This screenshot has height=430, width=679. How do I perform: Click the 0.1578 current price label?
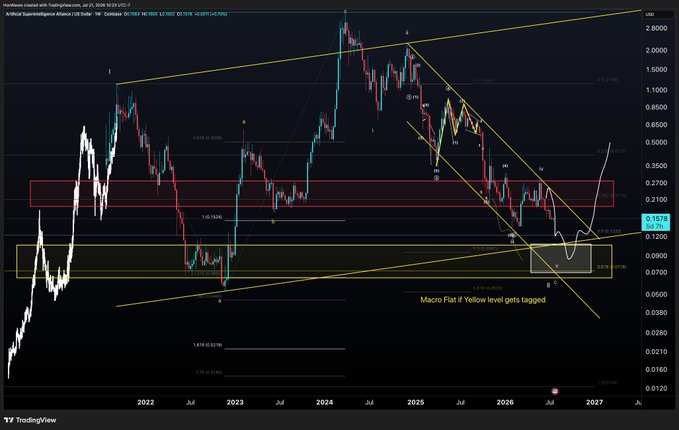[656, 222]
